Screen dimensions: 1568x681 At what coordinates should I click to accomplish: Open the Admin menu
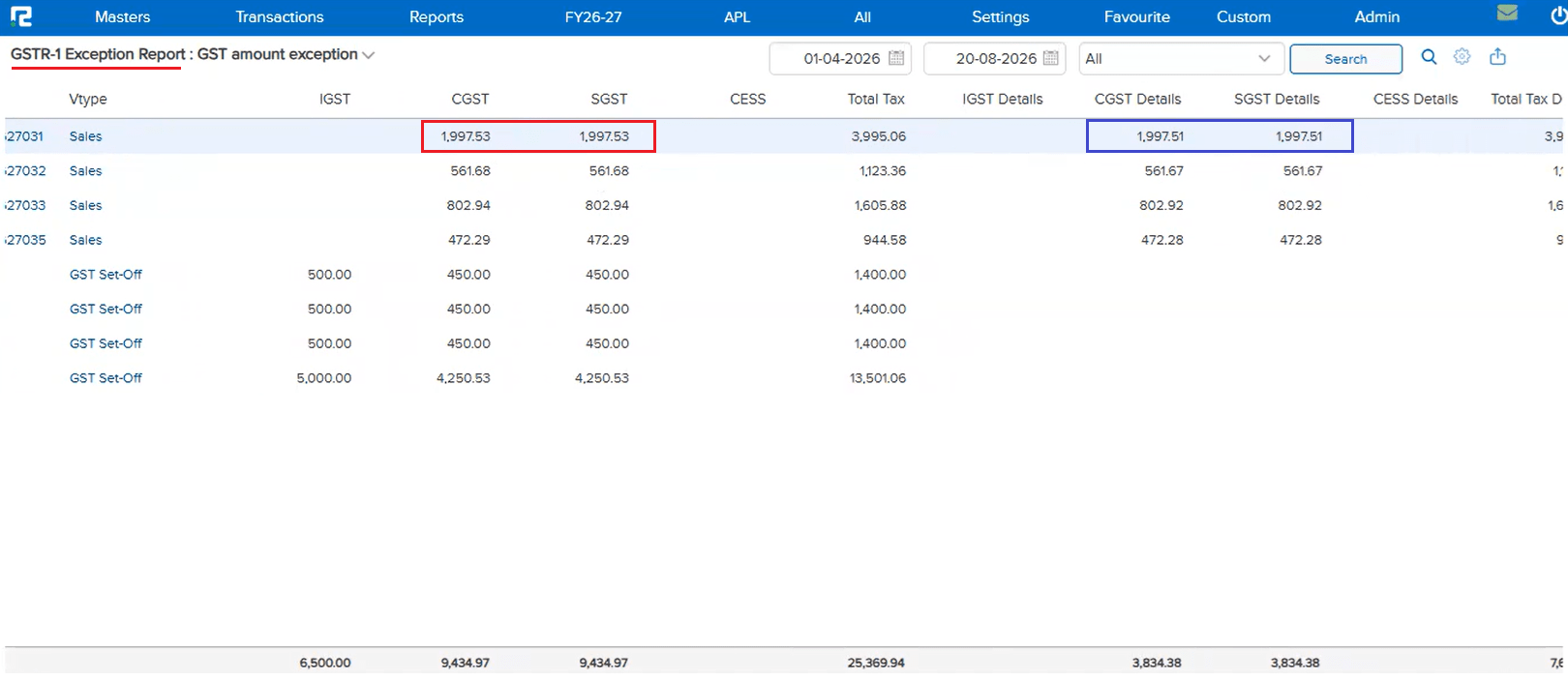pyautogui.click(x=1377, y=16)
